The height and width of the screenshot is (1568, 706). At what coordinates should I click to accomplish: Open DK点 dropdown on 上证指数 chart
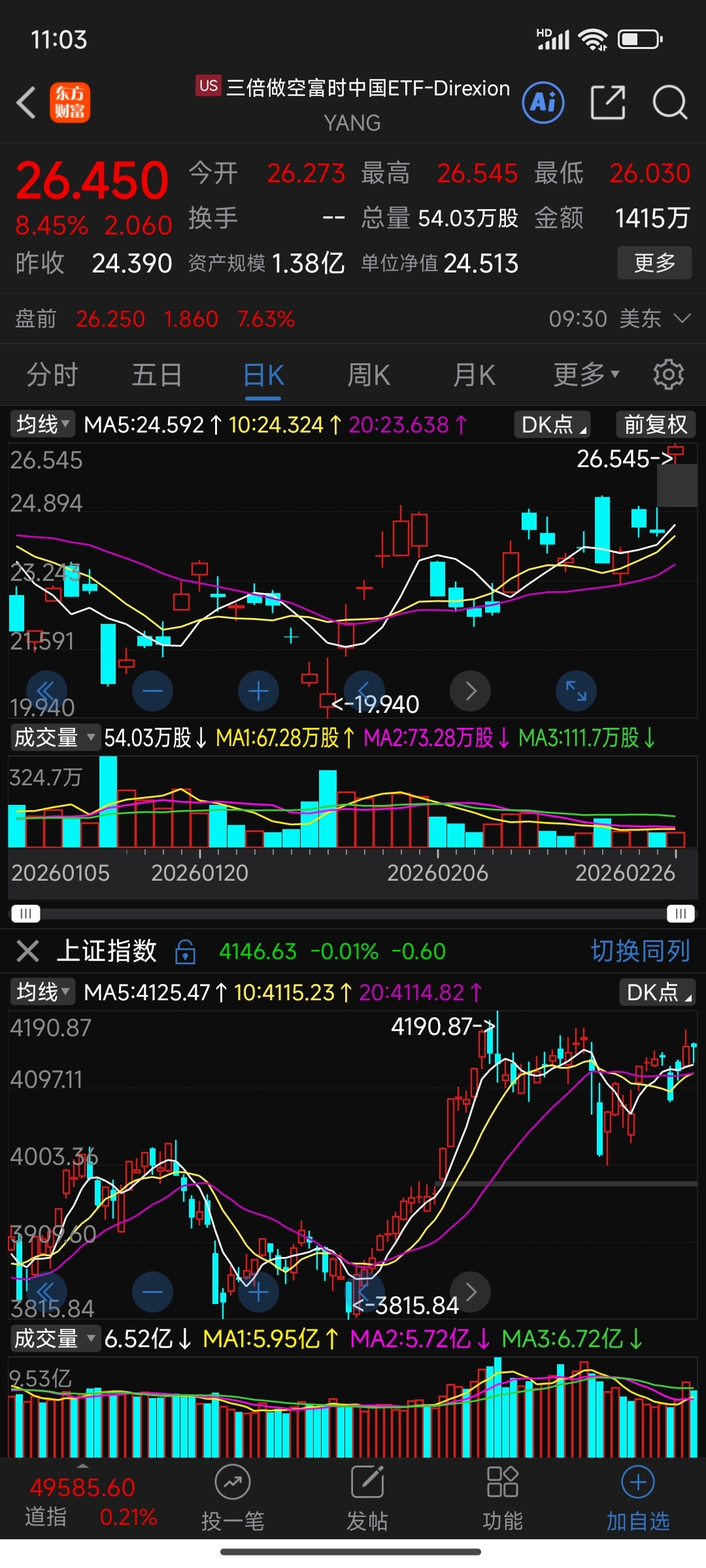(x=657, y=992)
